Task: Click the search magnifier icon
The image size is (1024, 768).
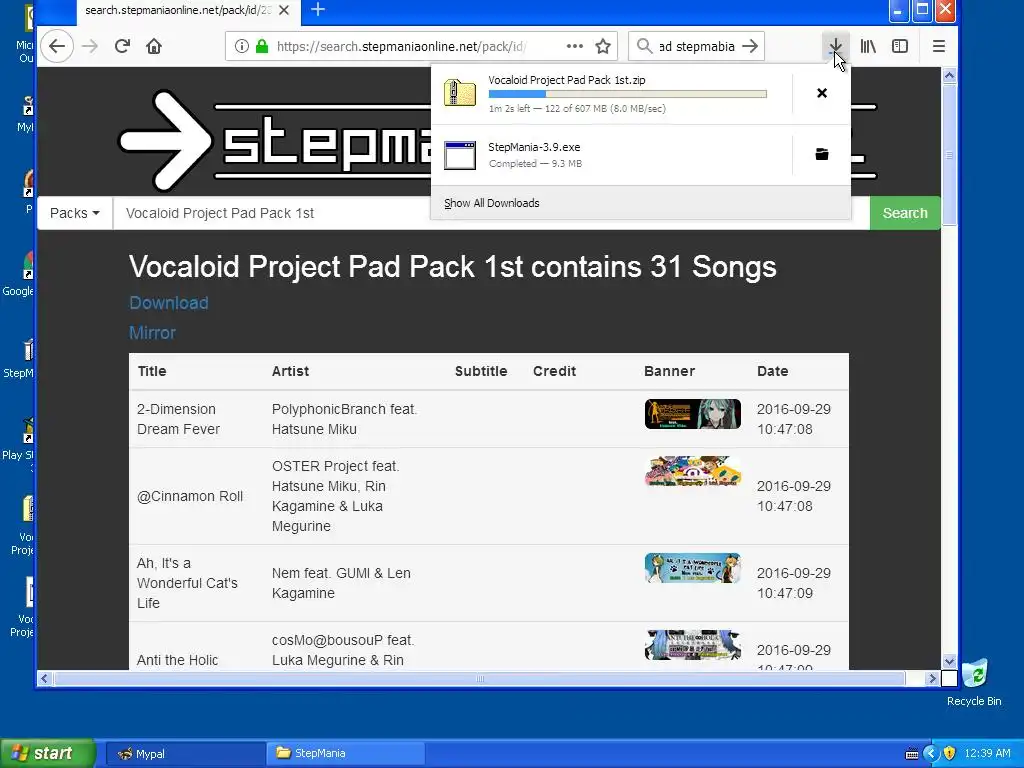Action: [644, 46]
